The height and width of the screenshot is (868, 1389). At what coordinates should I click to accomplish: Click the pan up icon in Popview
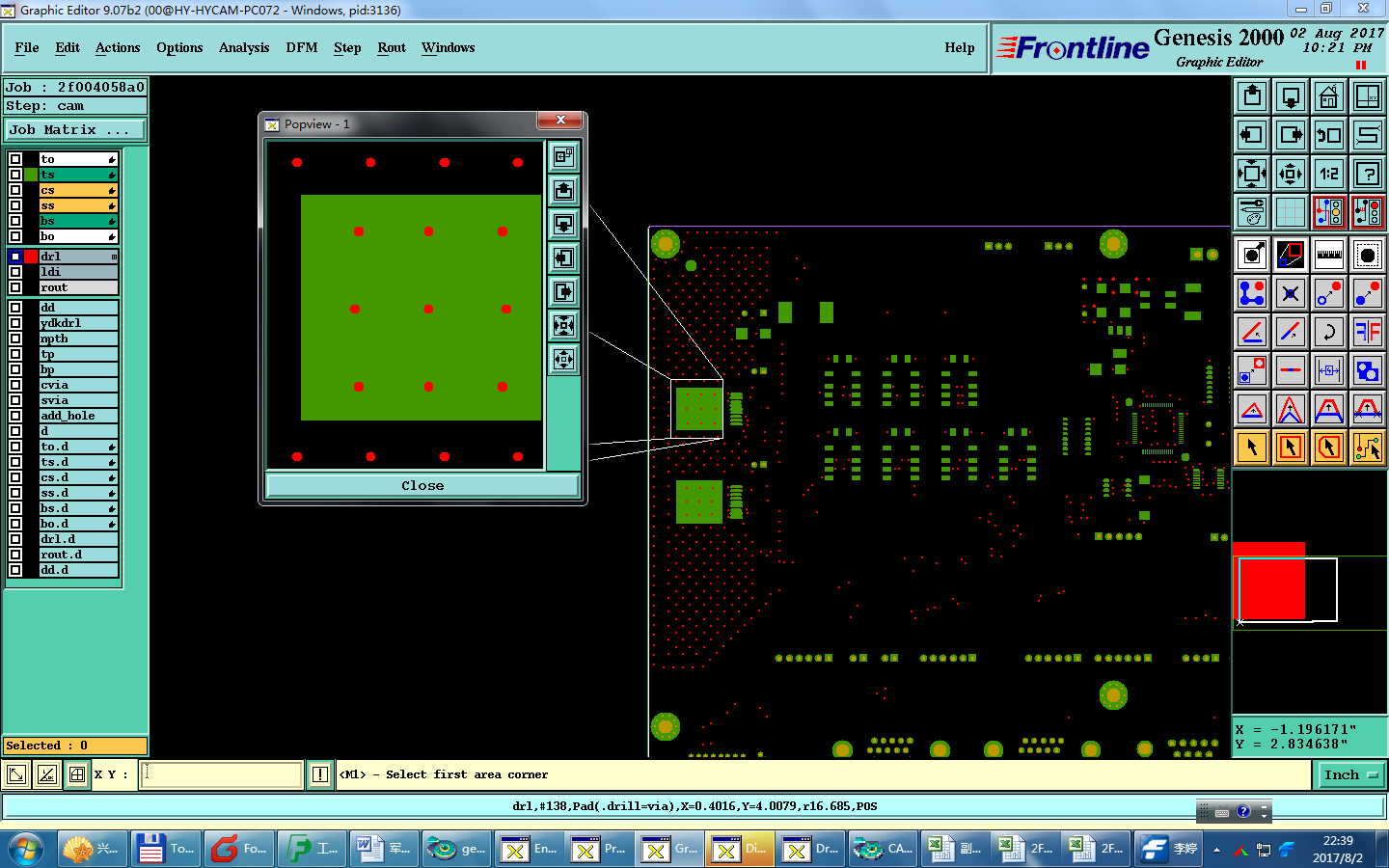point(564,190)
